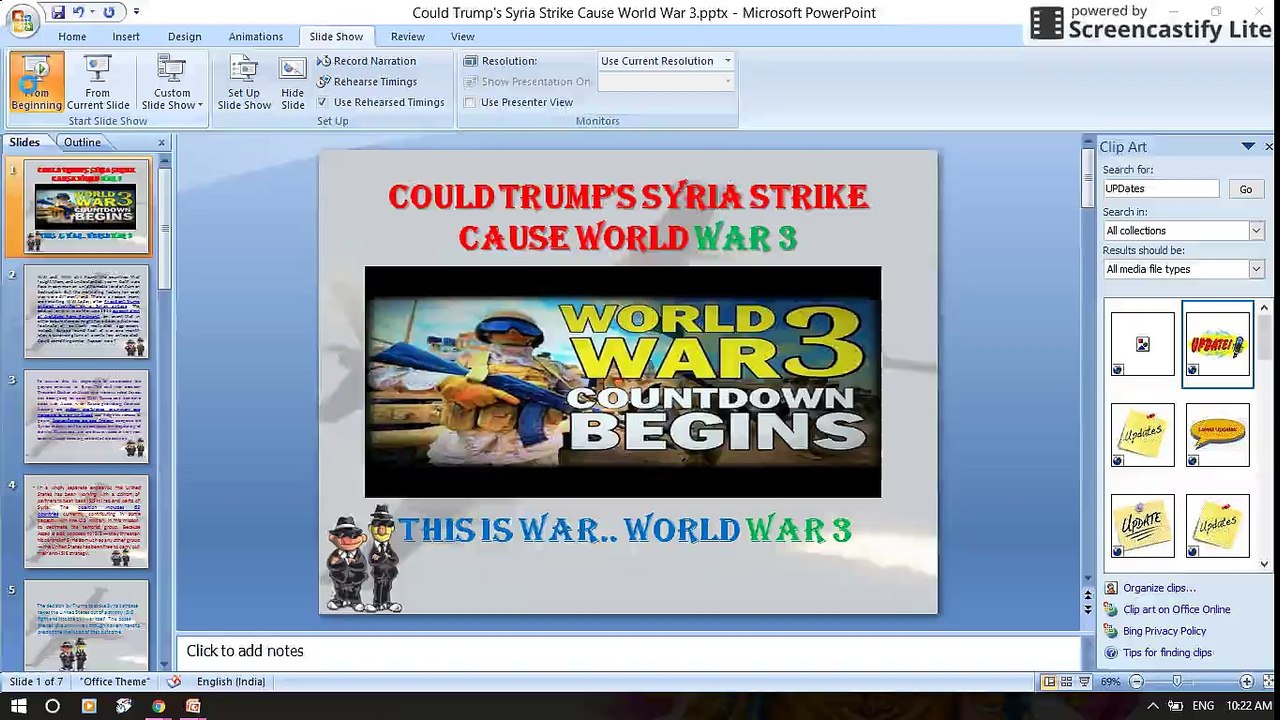This screenshot has height=720, width=1280.
Task: Select slide 2 thumbnail
Action: click(87, 312)
